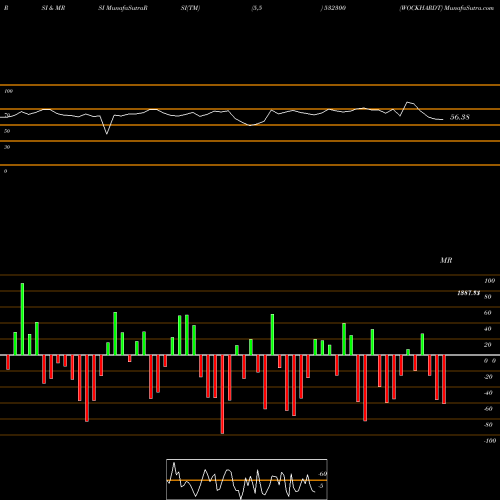Click the 1887.53 price value label

pyautogui.click(x=468, y=293)
